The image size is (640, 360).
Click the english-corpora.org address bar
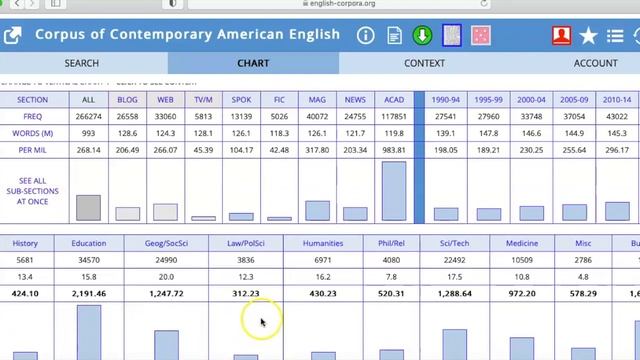click(x=339, y=4)
